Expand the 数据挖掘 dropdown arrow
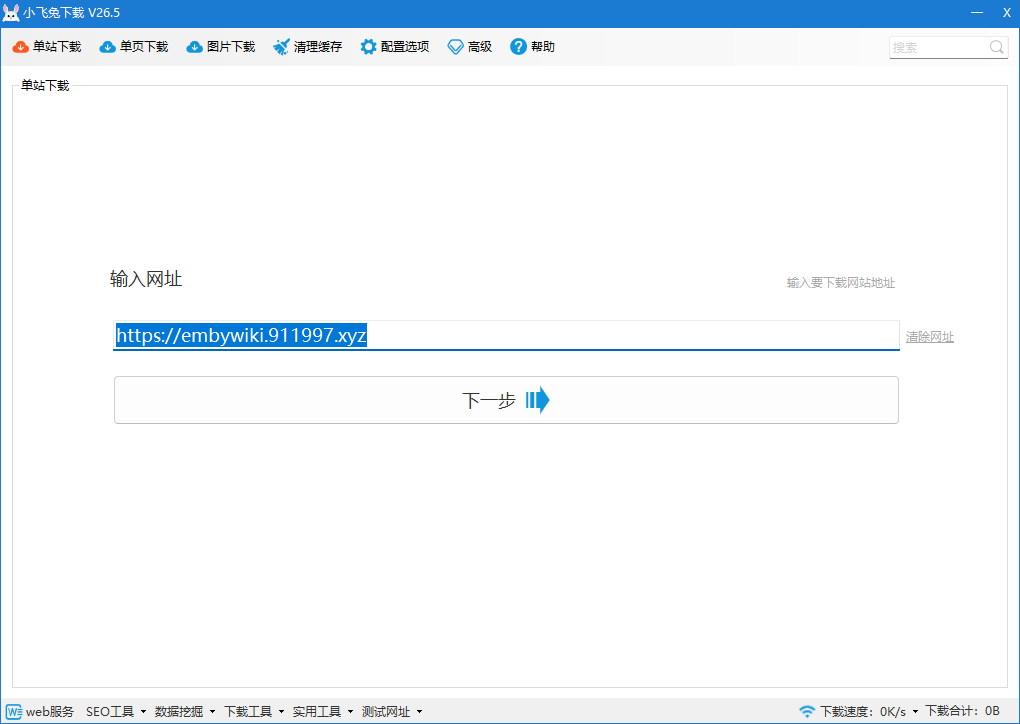The image size is (1020, 724). 212,712
